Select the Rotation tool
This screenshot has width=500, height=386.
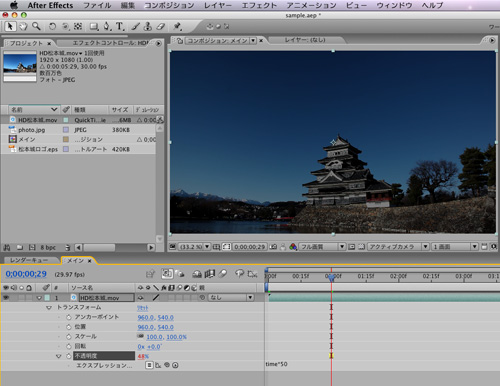[52, 26]
